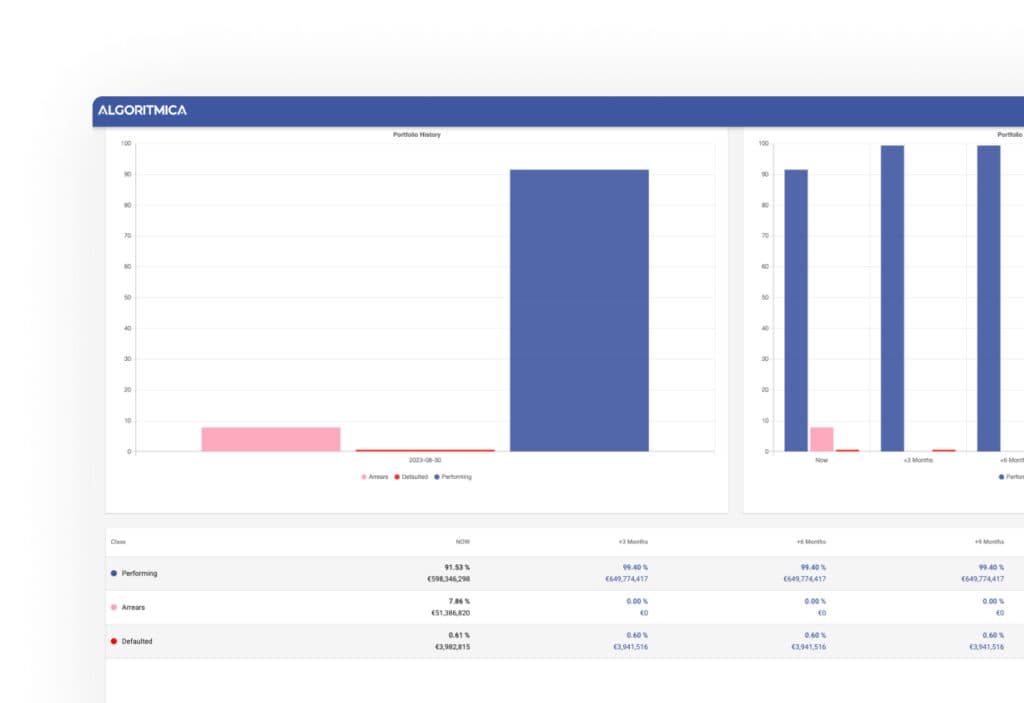Click the €3,941,516 amount under +9 Months
Screen dimensions: 1024x703
[x=986, y=647]
